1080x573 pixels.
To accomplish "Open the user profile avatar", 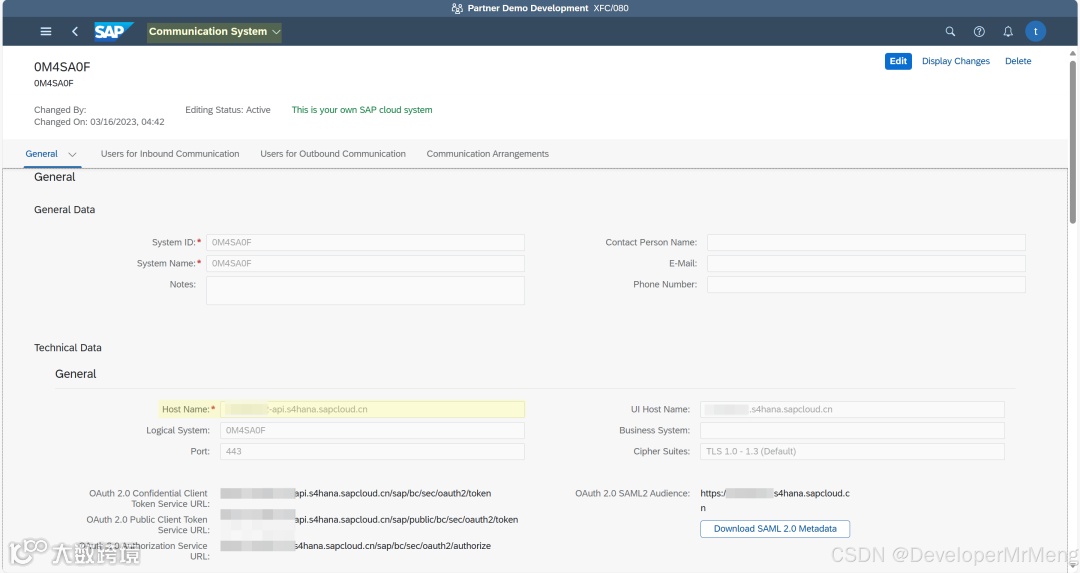I will point(1035,32).
